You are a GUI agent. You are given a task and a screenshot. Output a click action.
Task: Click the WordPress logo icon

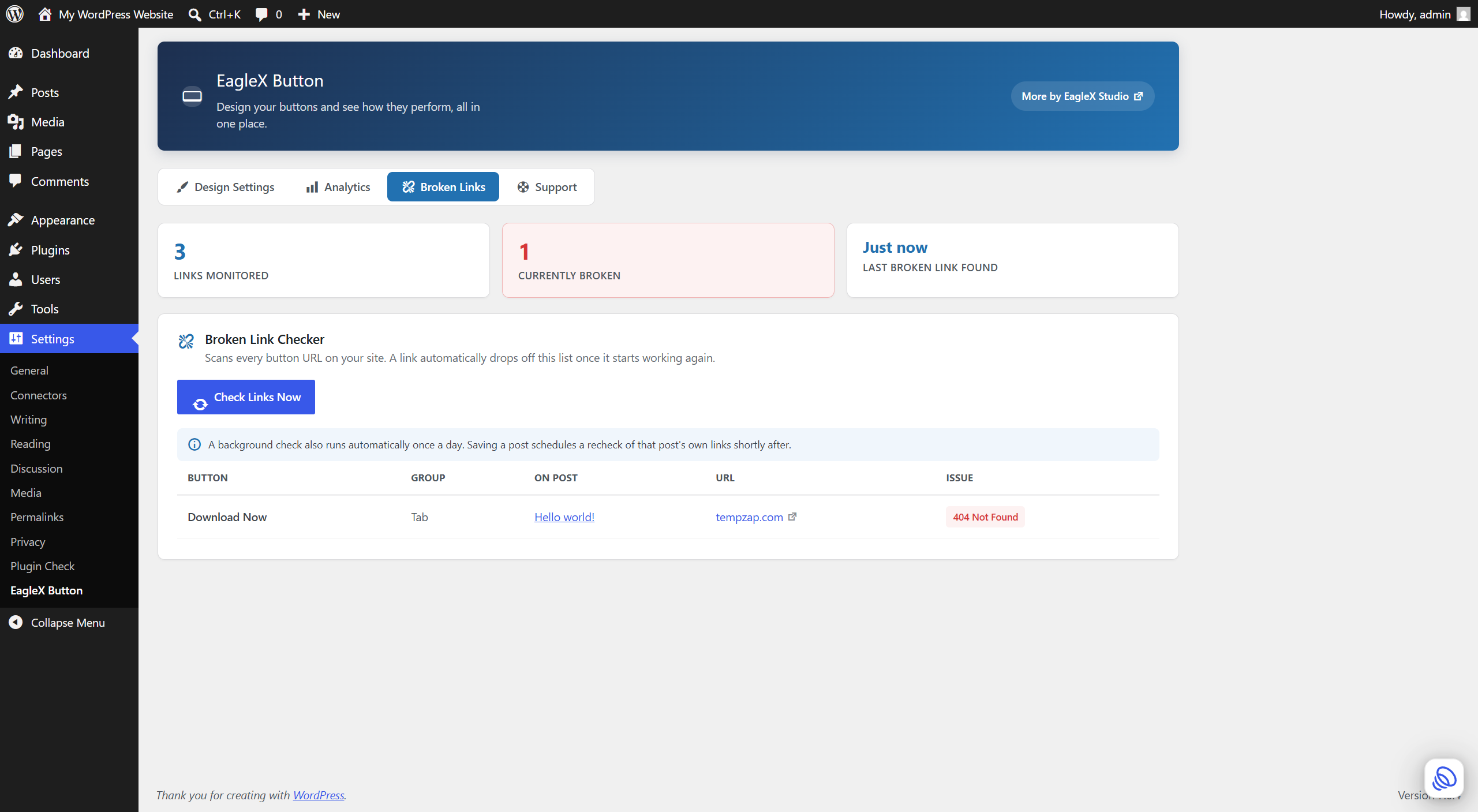pyautogui.click(x=14, y=14)
